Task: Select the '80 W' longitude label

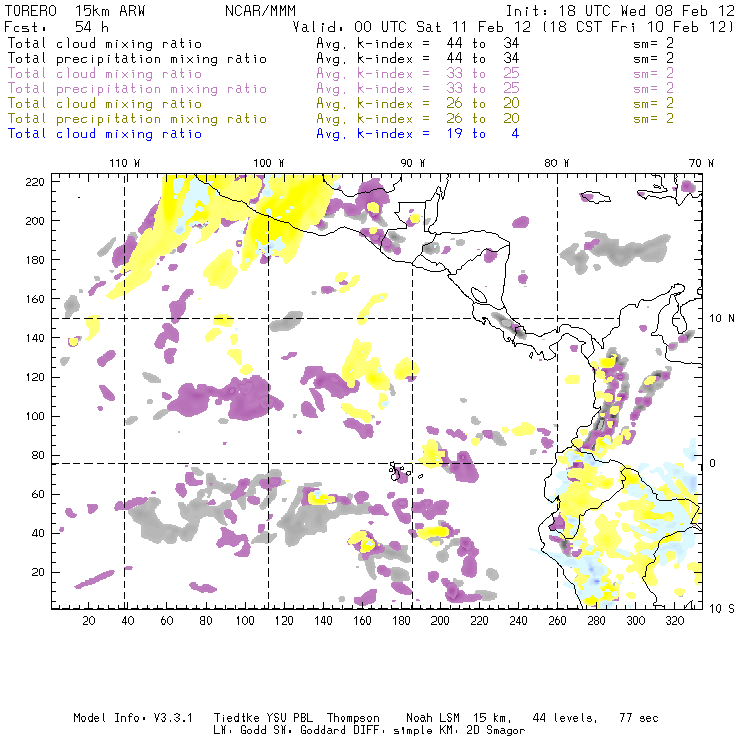Action: pos(556,163)
